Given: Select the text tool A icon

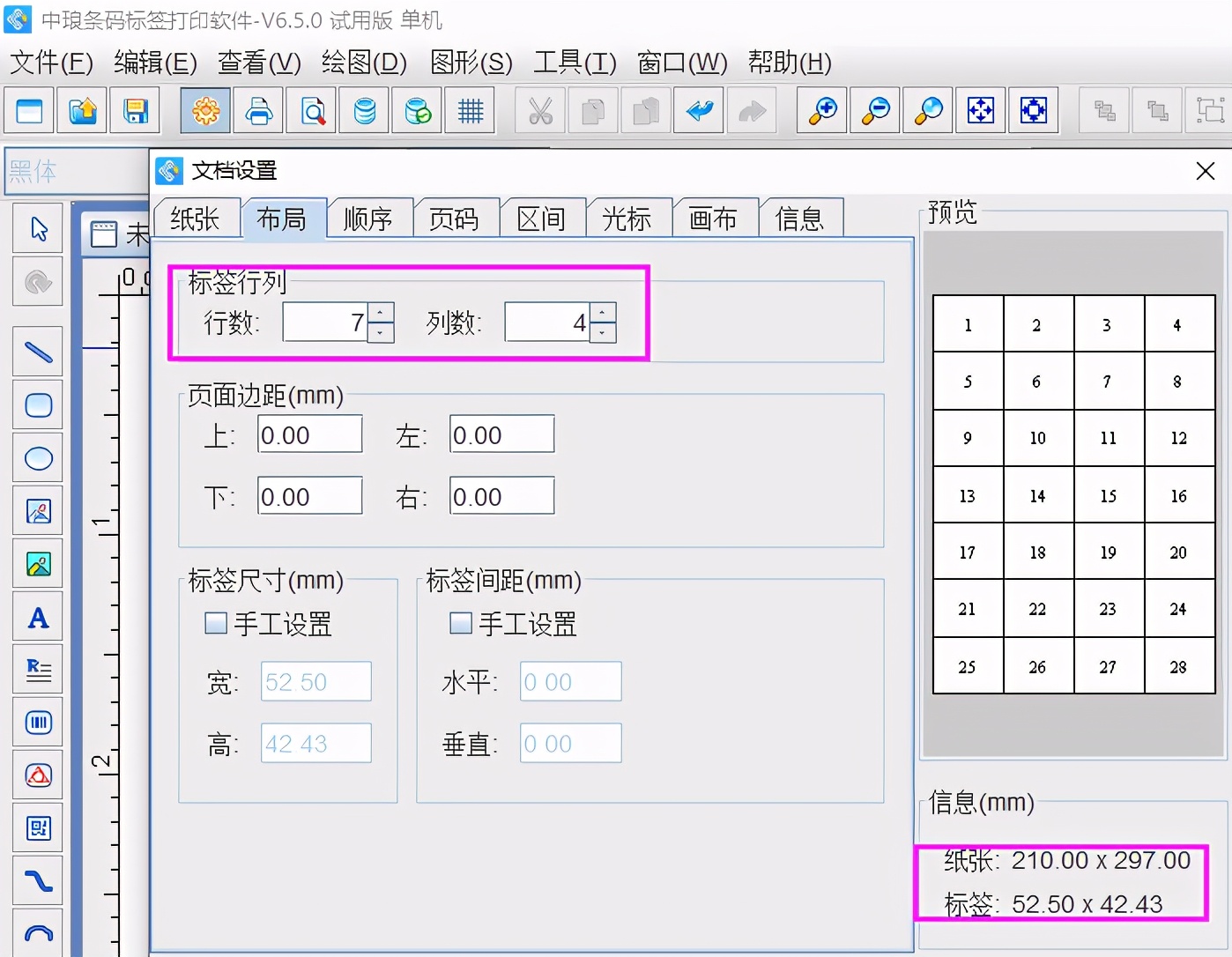Looking at the screenshot, I should [x=38, y=618].
